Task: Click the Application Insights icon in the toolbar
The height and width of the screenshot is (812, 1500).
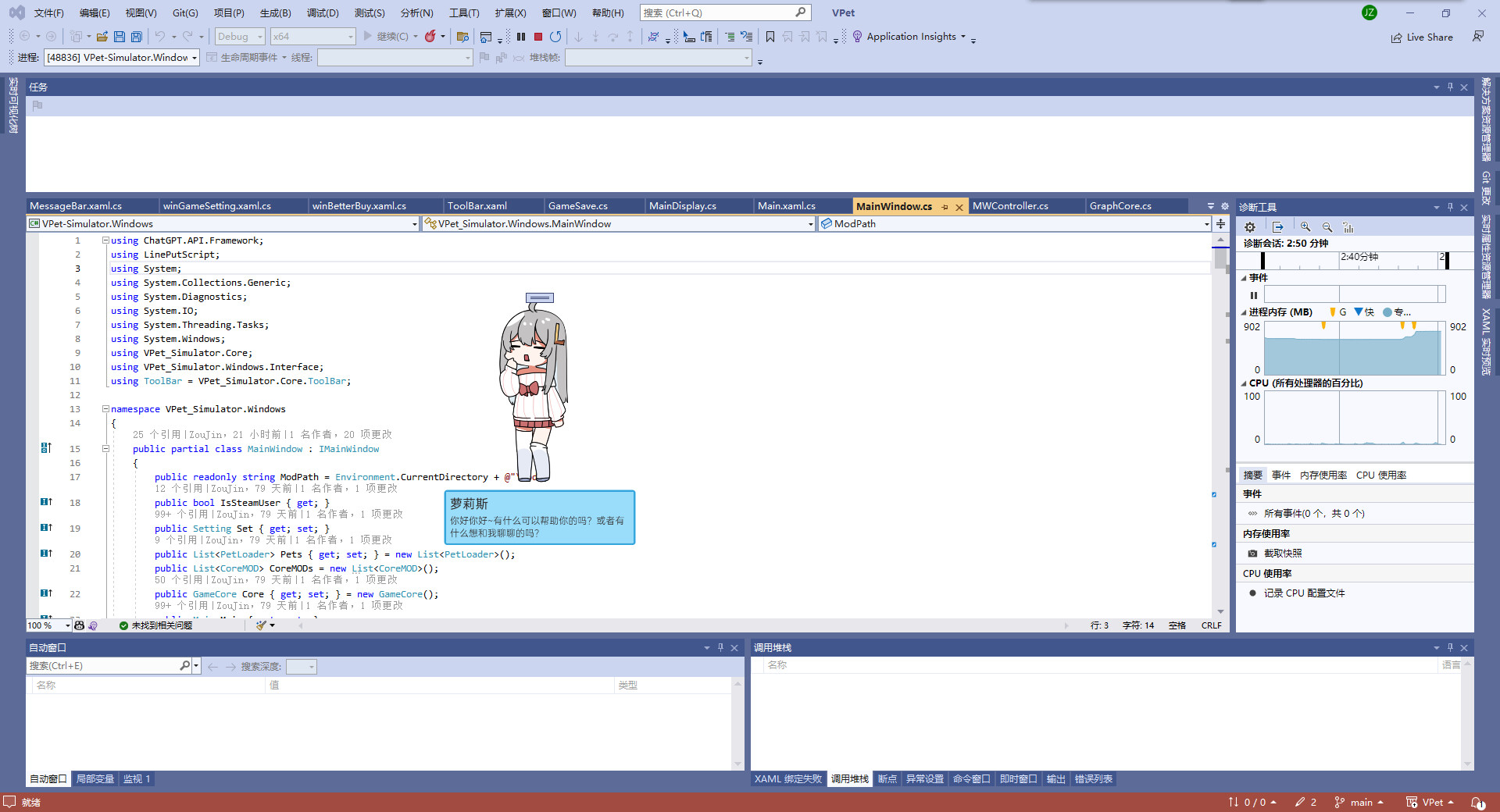Action: click(857, 36)
